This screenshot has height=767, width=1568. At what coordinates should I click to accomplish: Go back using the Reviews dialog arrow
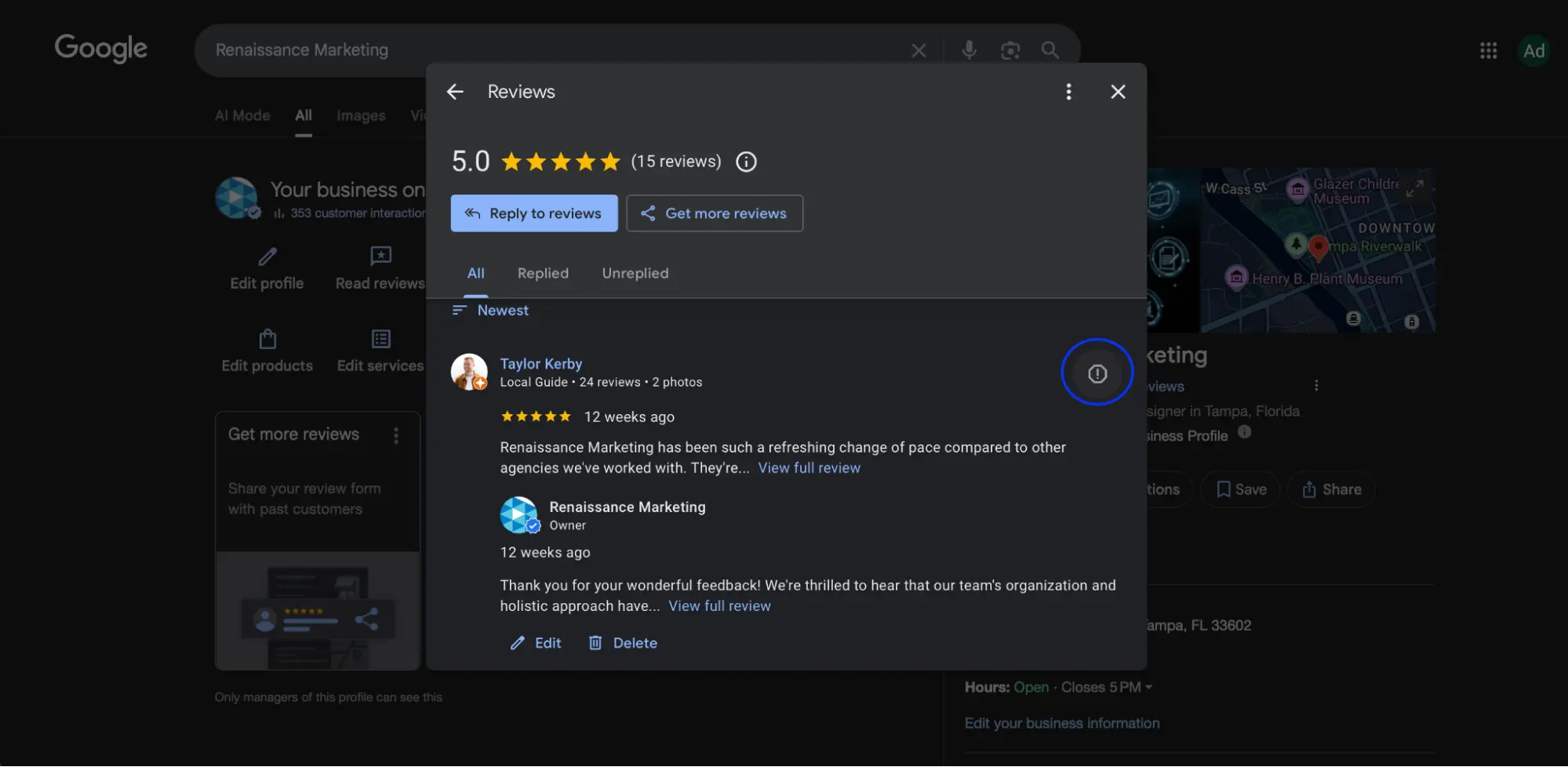pos(455,91)
